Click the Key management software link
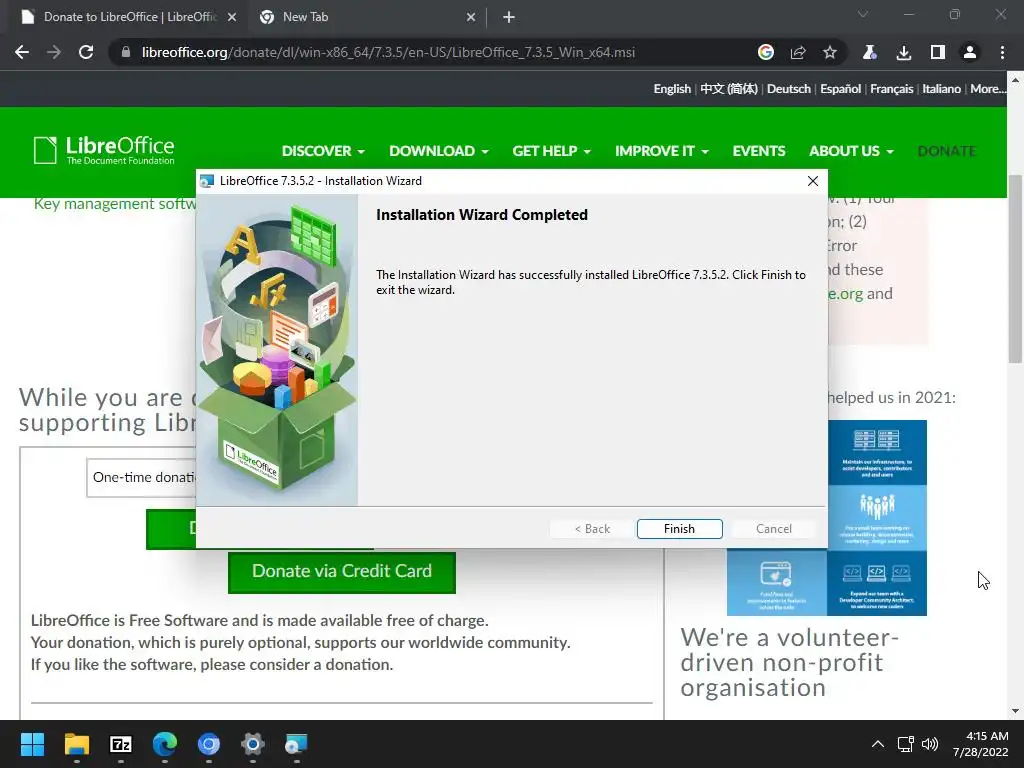The width and height of the screenshot is (1024, 768). pyautogui.click(x=115, y=204)
